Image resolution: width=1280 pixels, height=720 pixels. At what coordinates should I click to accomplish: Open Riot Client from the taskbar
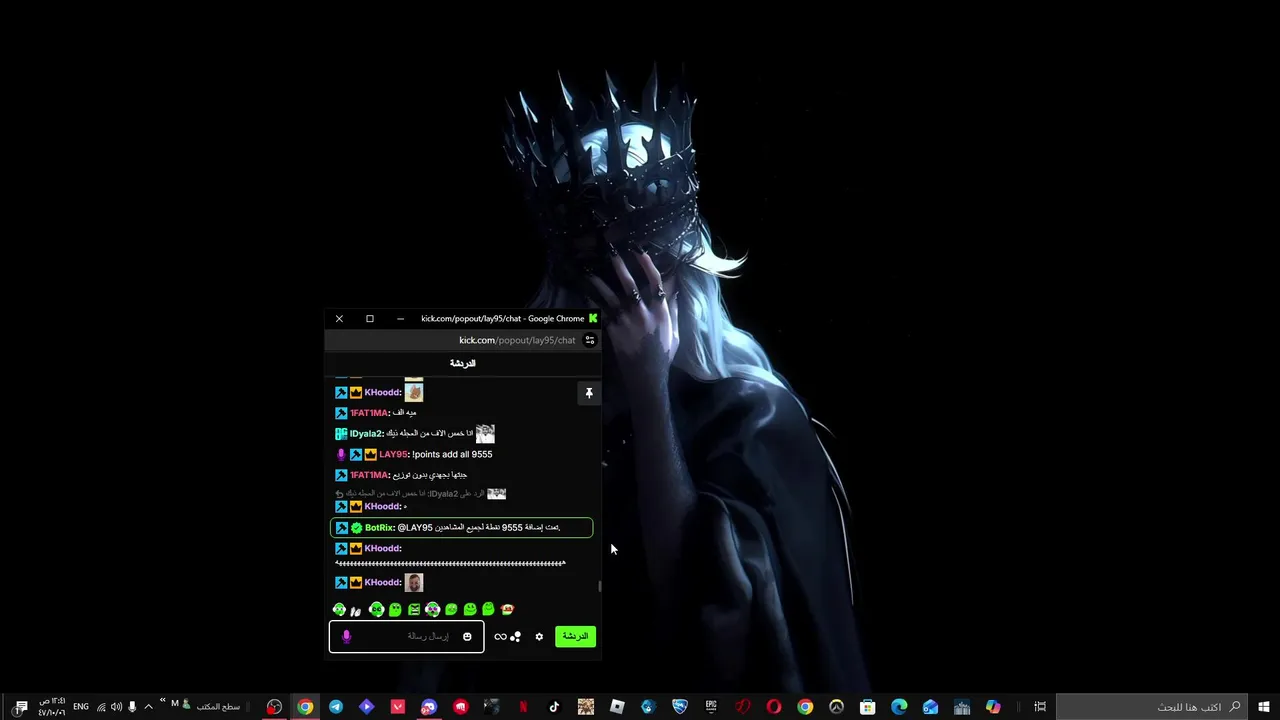[x=460, y=707]
